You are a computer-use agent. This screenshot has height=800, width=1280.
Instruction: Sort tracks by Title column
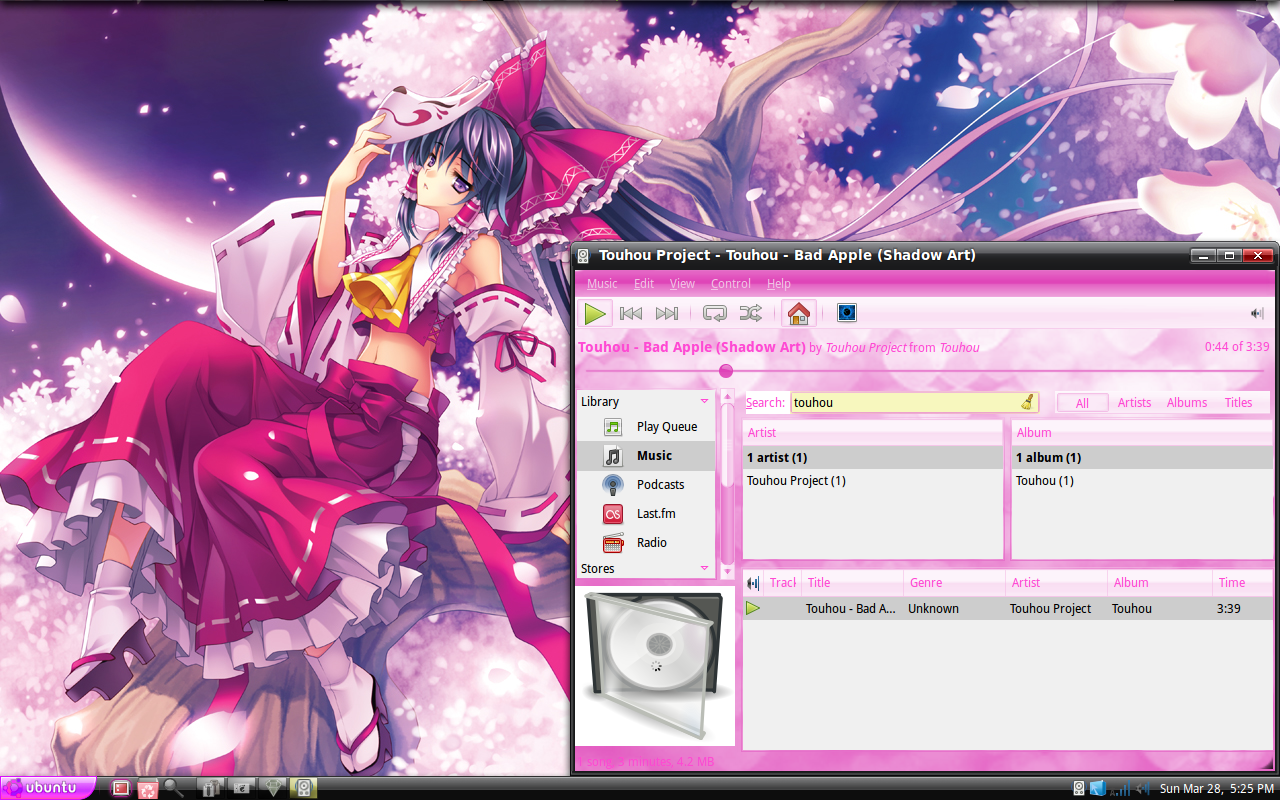(852, 583)
